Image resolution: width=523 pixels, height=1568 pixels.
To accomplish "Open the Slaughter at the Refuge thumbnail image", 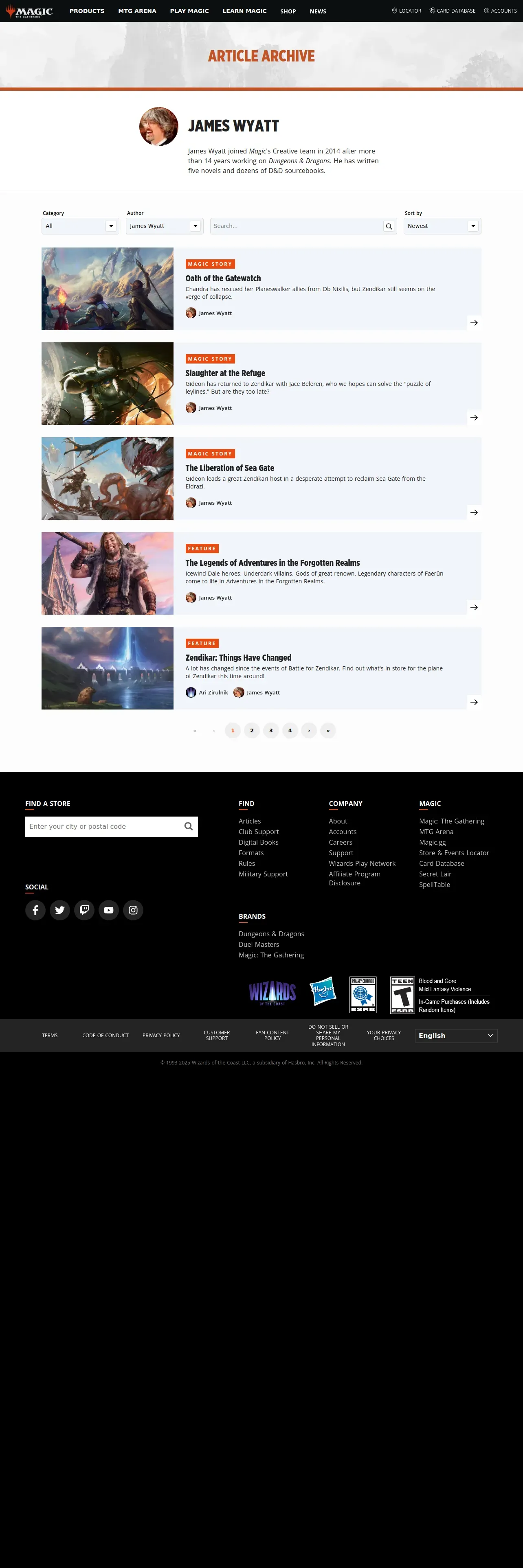I will click(107, 383).
